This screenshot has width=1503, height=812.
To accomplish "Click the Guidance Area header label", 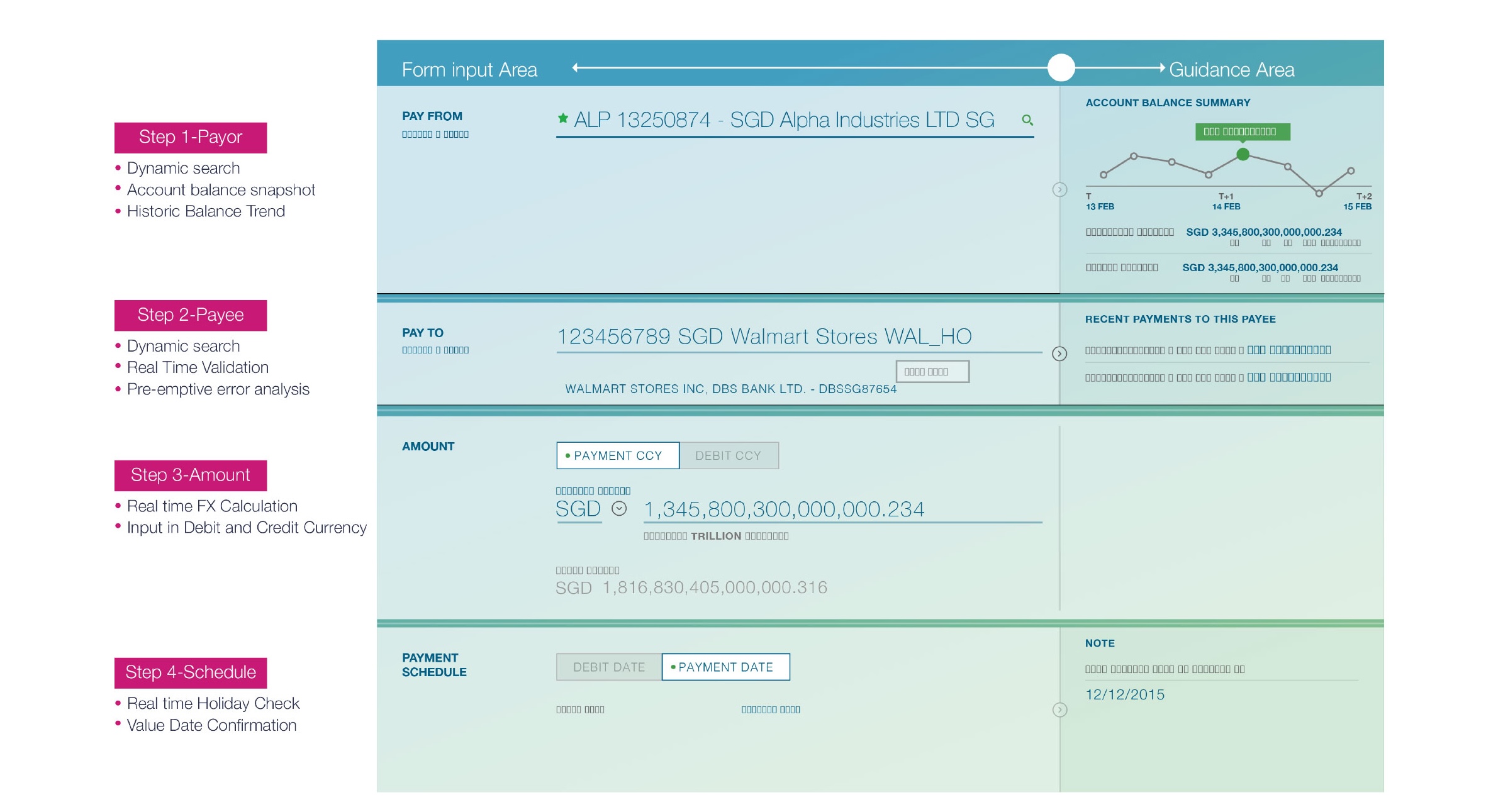I will (1232, 70).
